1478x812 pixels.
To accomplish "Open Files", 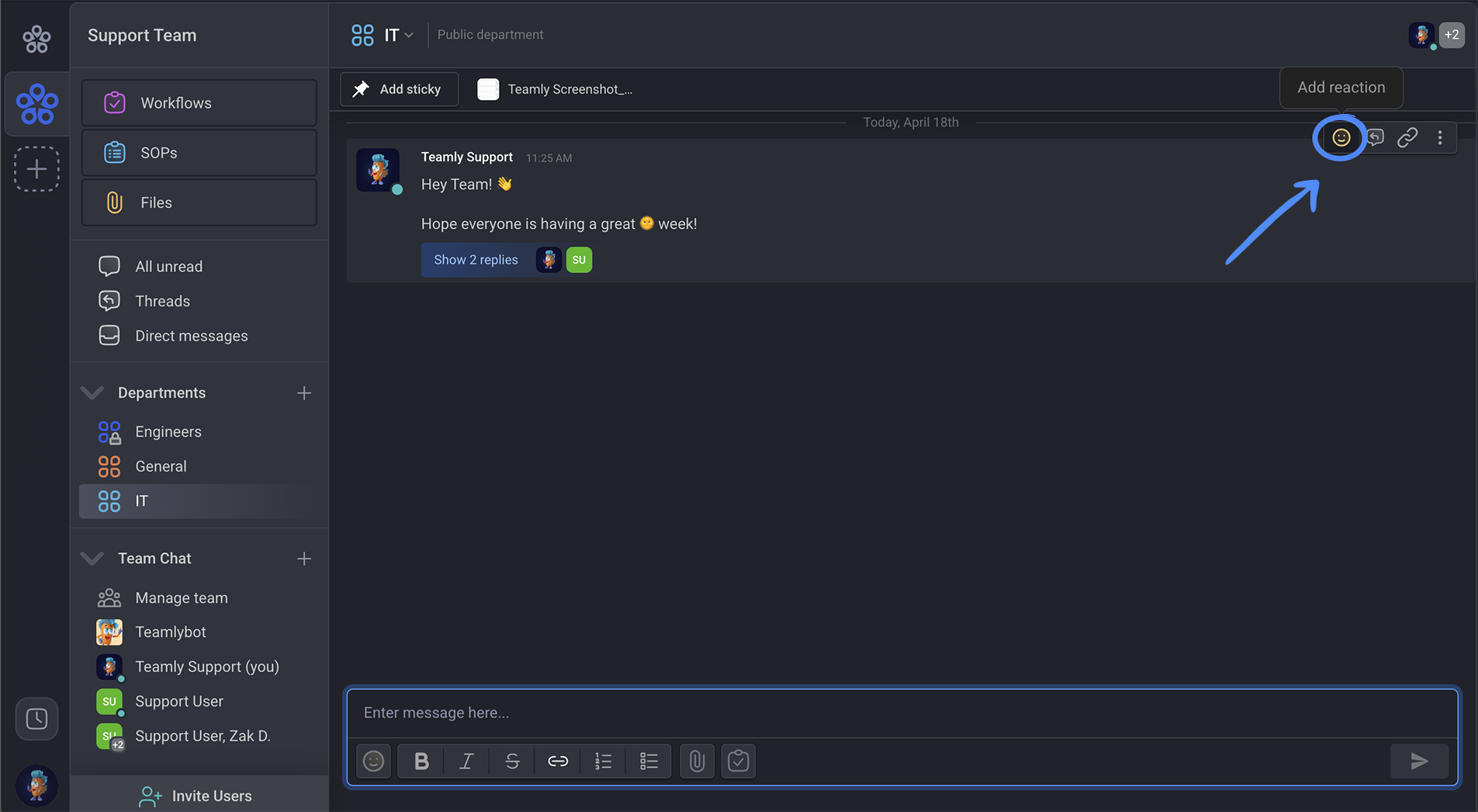I will [x=199, y=202].
